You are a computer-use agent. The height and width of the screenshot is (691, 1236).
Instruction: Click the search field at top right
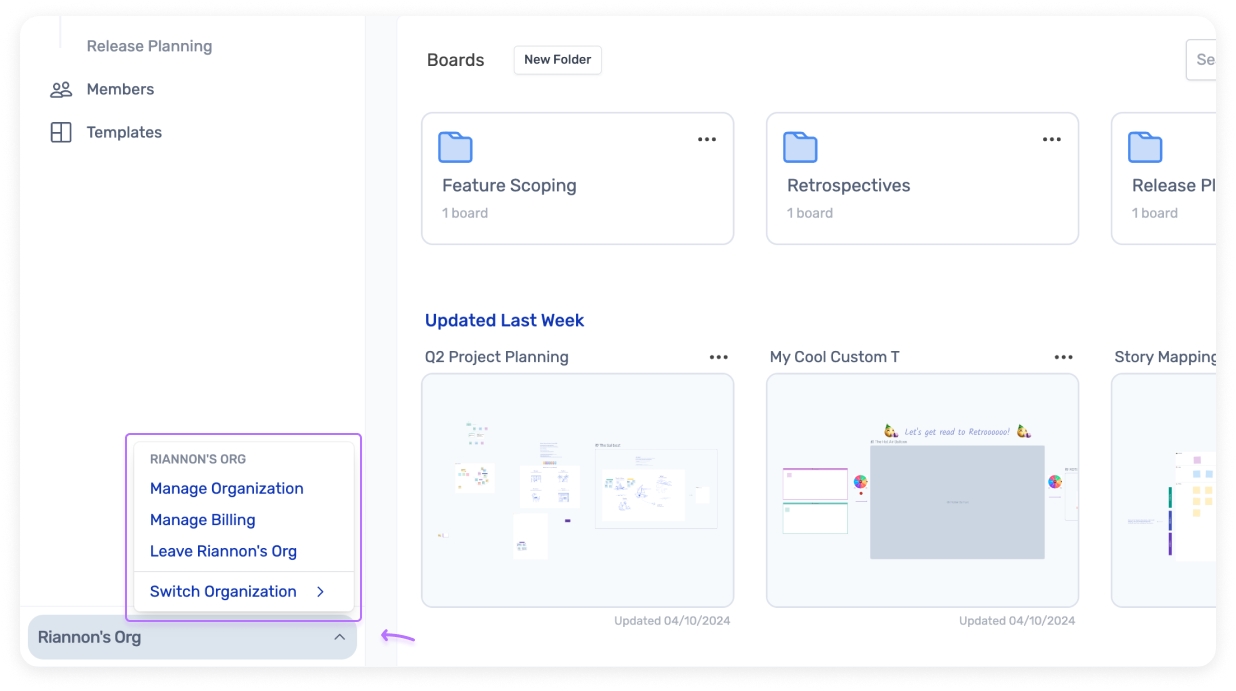click(1201, 60)
